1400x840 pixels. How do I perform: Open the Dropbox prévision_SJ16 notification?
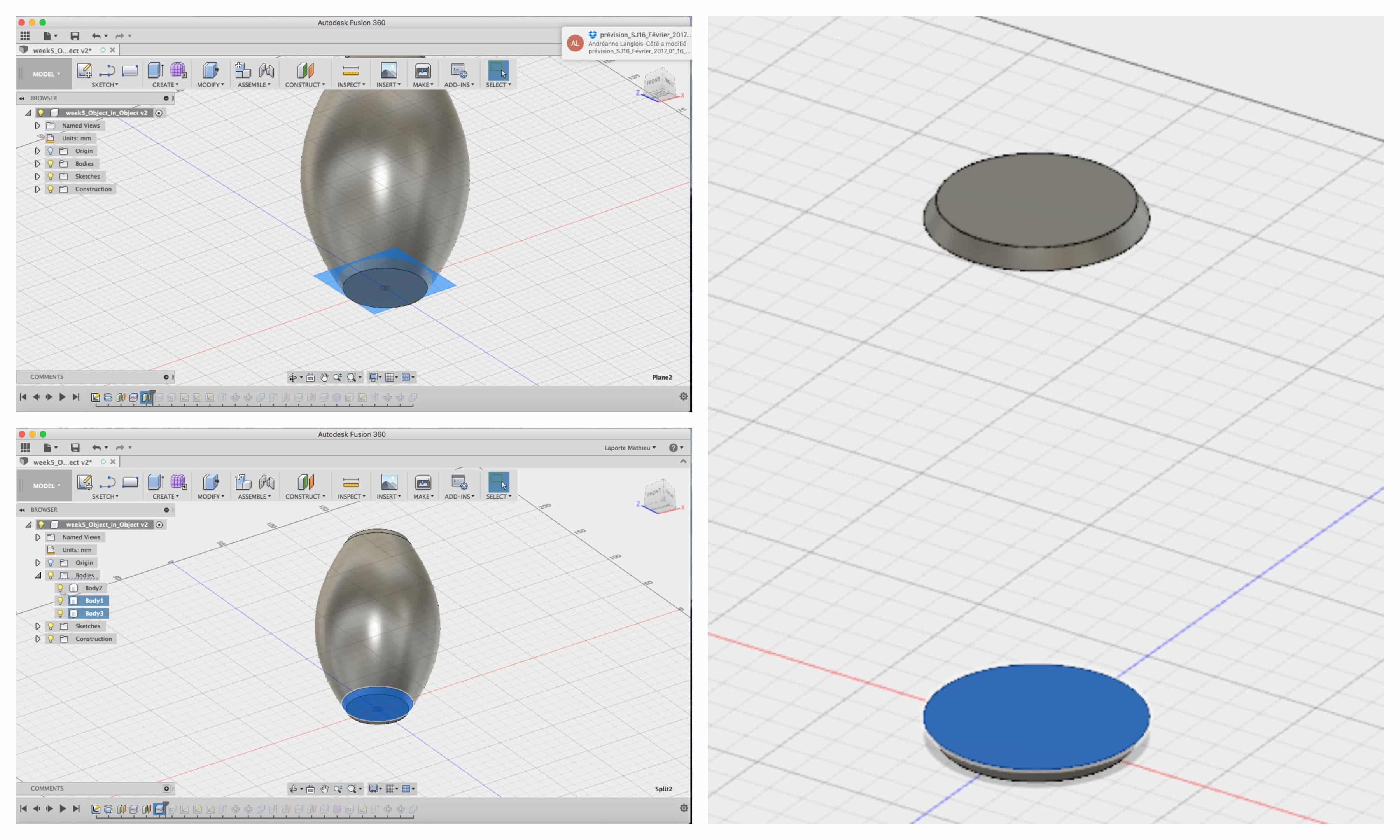627,42
